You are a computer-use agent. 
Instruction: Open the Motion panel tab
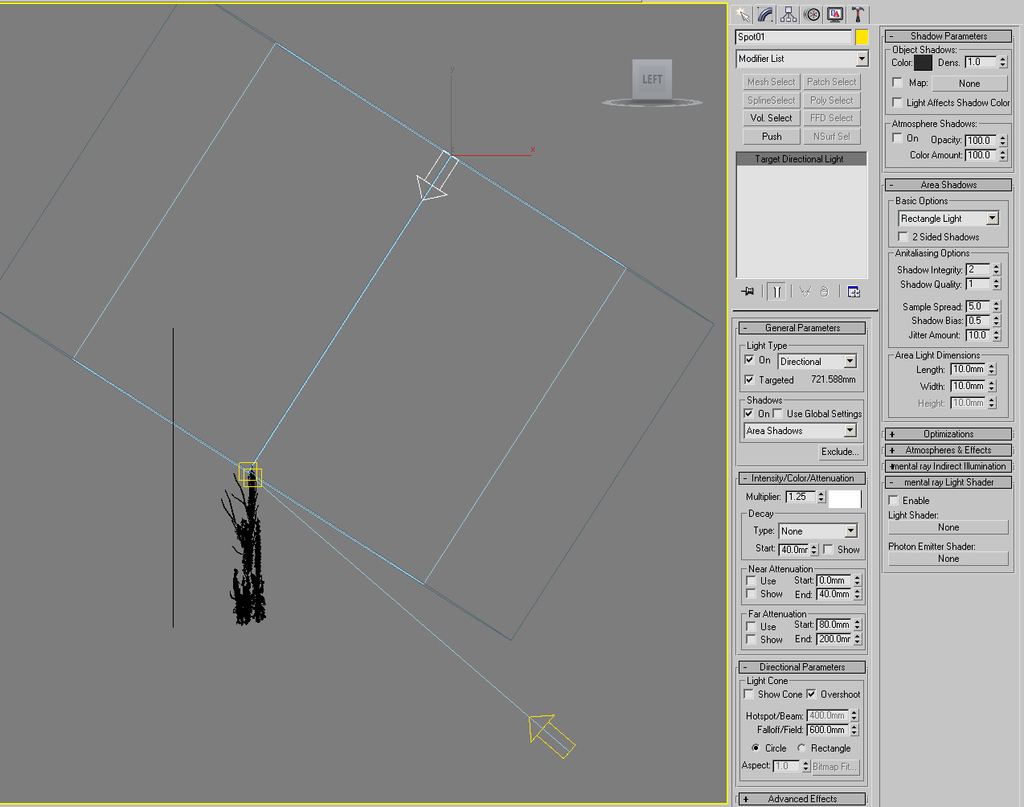pyautogui.click(x=812, y=14)
